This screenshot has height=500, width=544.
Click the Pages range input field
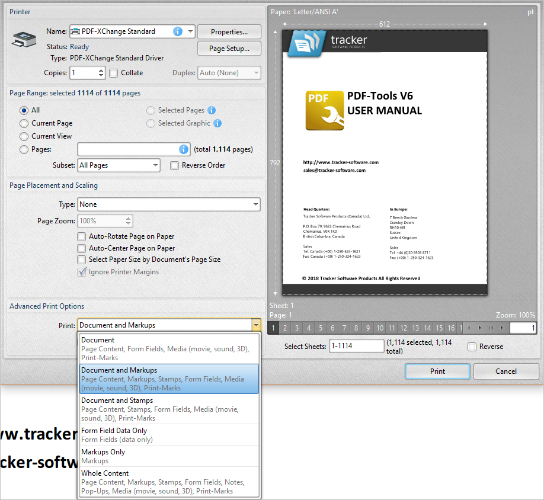(134, 149)
